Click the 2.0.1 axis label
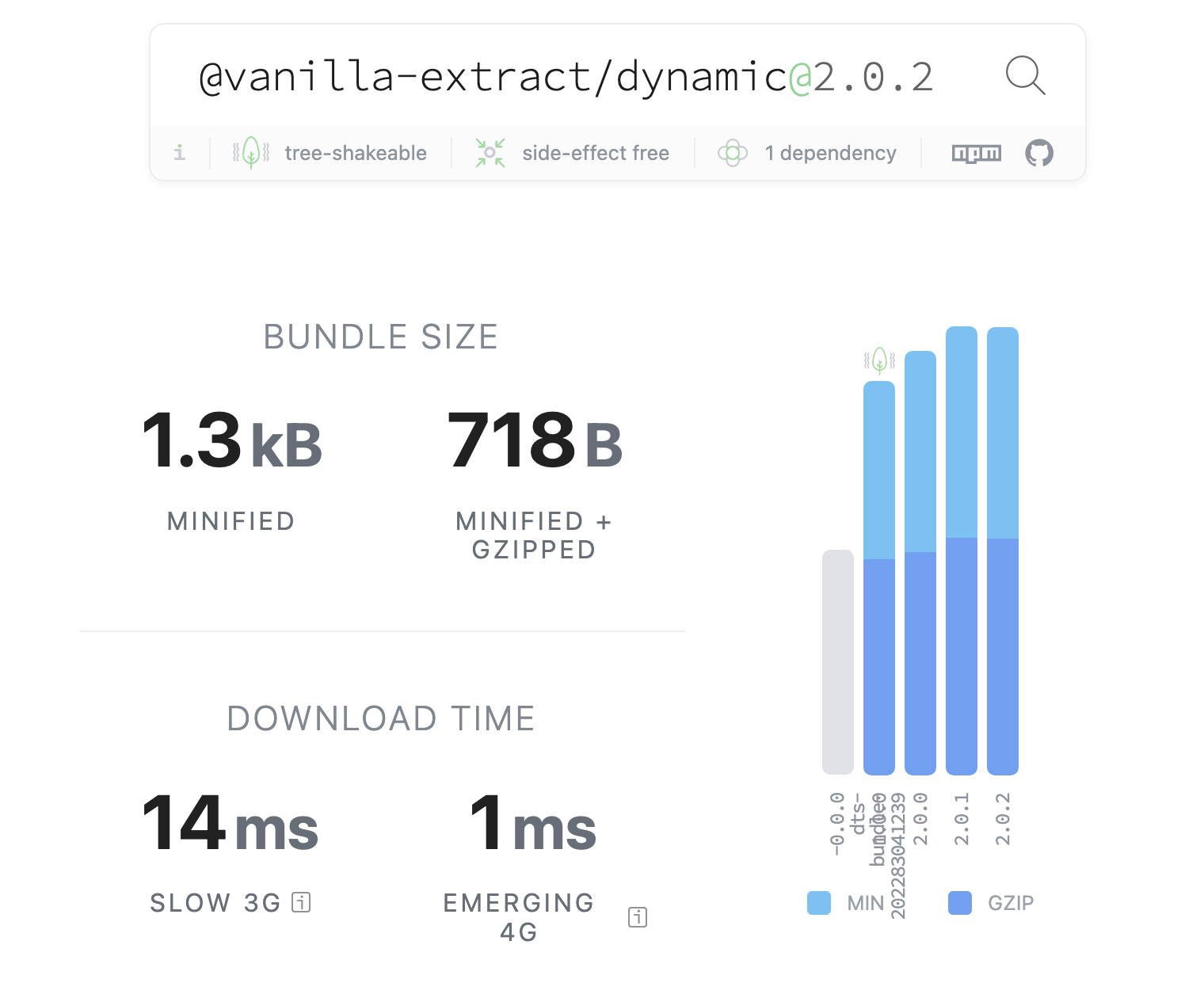Viewport: 1204px width, 998px height. pyautogui.click(x=962, y=819)
